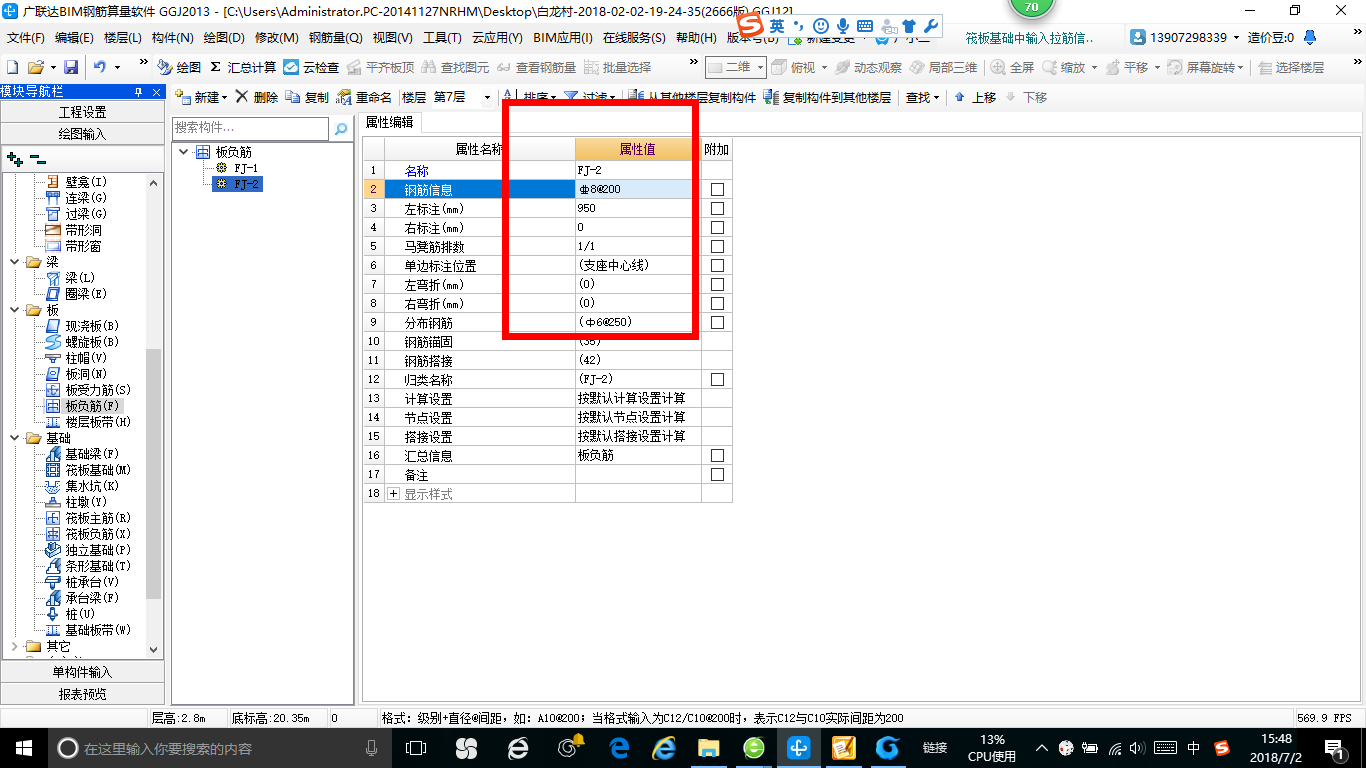Collapse the 板 folder in navigator

[x=14, y=310]
